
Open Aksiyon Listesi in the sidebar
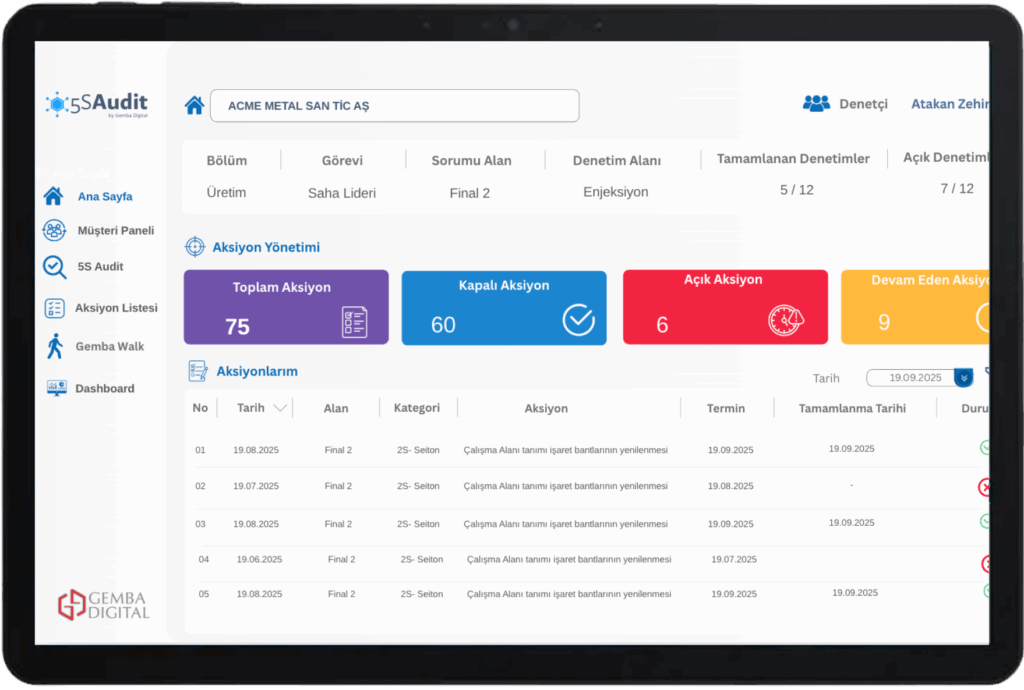(x=115, y=308)
